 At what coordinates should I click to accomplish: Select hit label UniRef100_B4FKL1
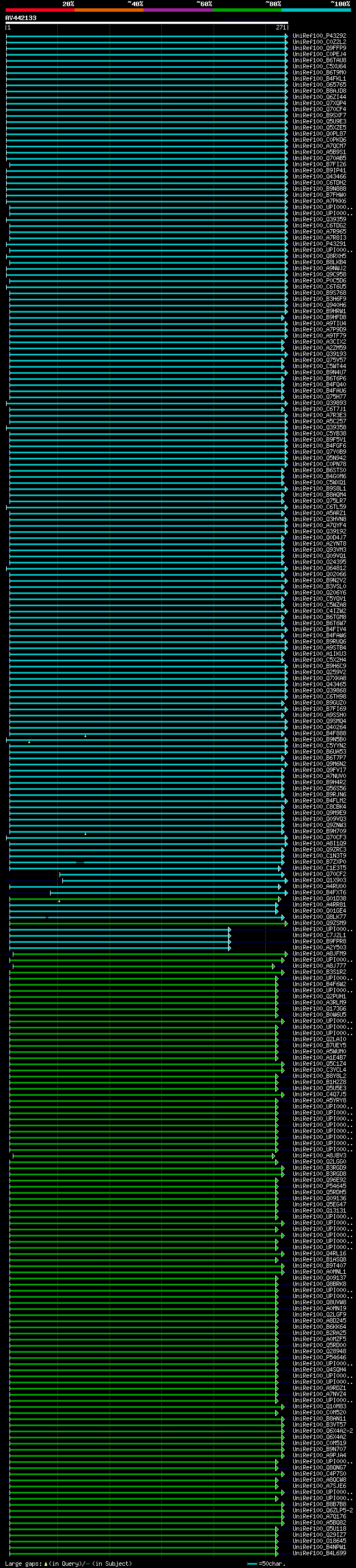[x=319, y=78]
